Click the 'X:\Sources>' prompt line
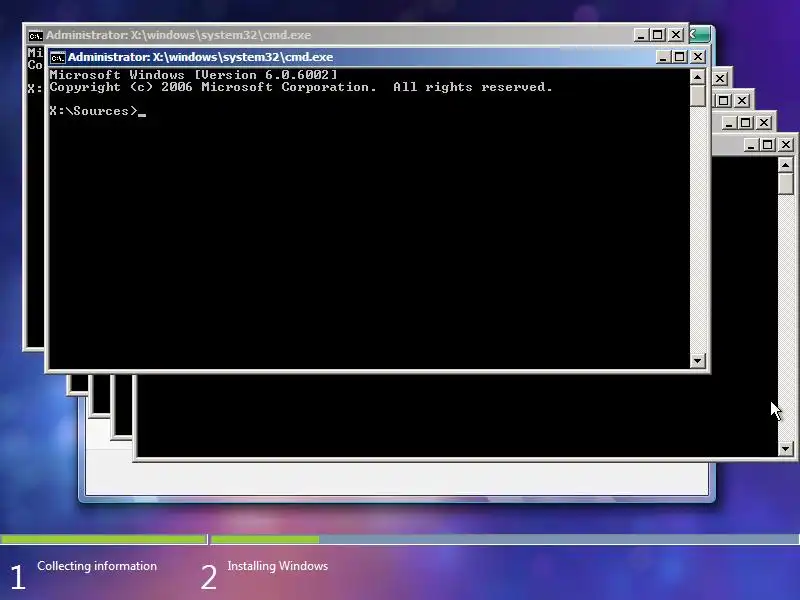The width and height of the screenshot is (800, 600). pos(94,111)
